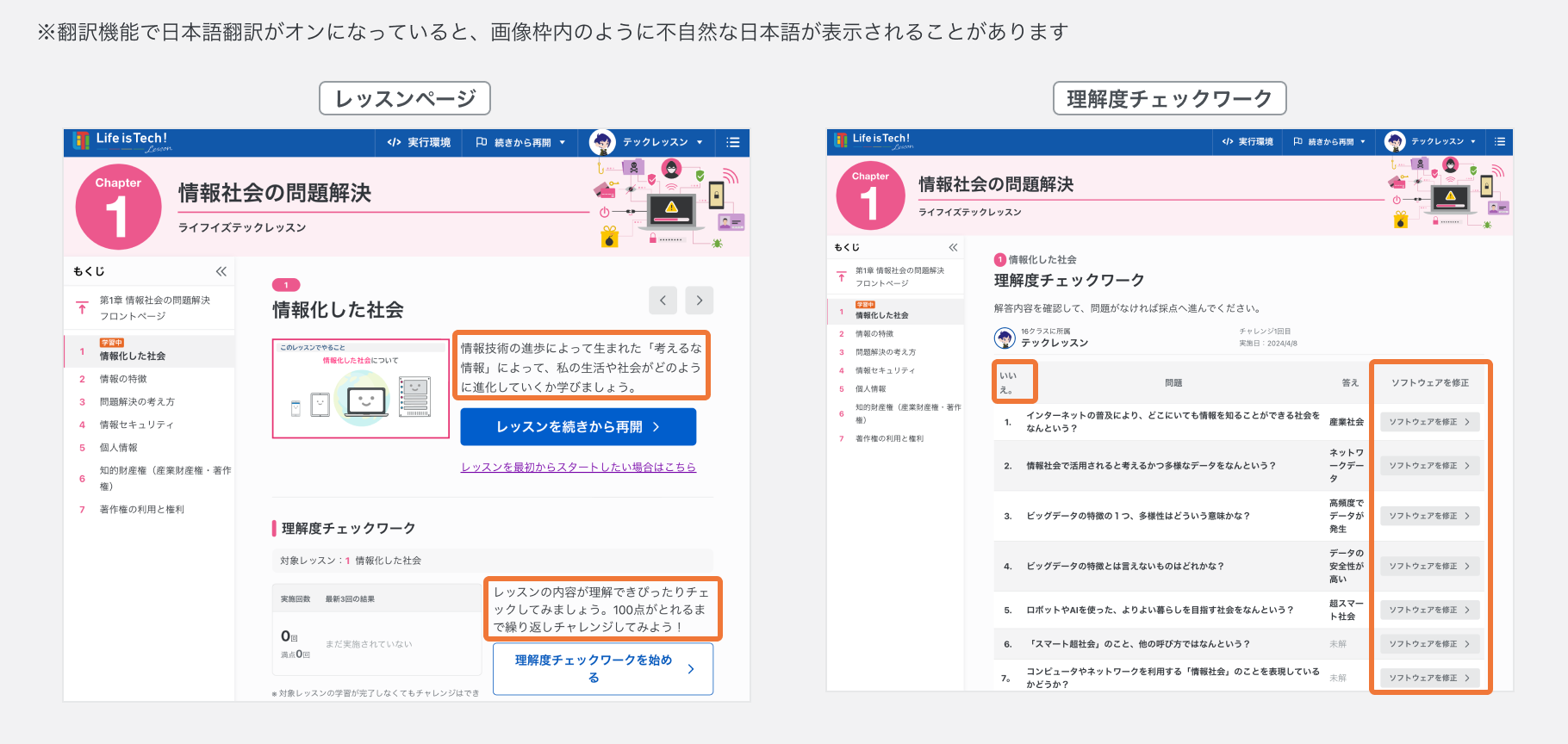Image resolution: width=1568 pixels, height=744 pixels.
Task: Open 第1章 フロントページ in lesson page sidebar
Action: coord(155,308)
